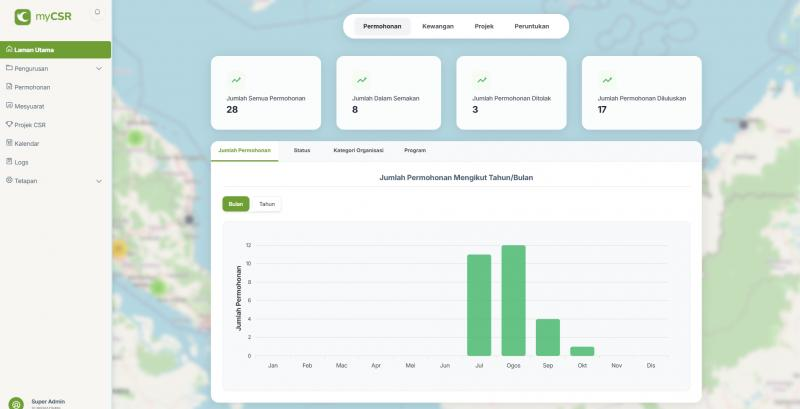Click the Laman Utama home icon
The width and height of the screenshot is (800, 409).
tap(9, 49)
